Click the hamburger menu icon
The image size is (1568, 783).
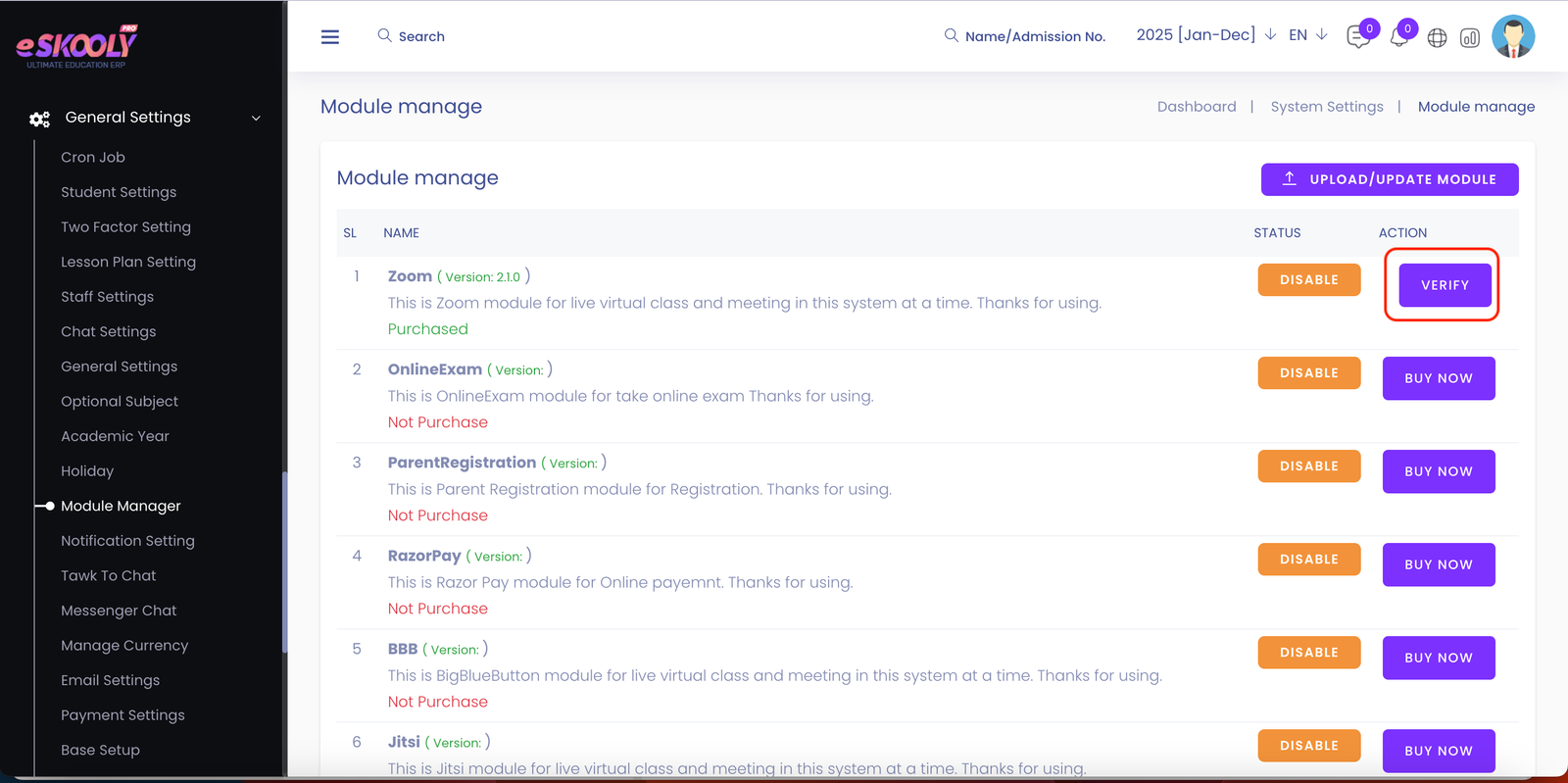(330, 36)
